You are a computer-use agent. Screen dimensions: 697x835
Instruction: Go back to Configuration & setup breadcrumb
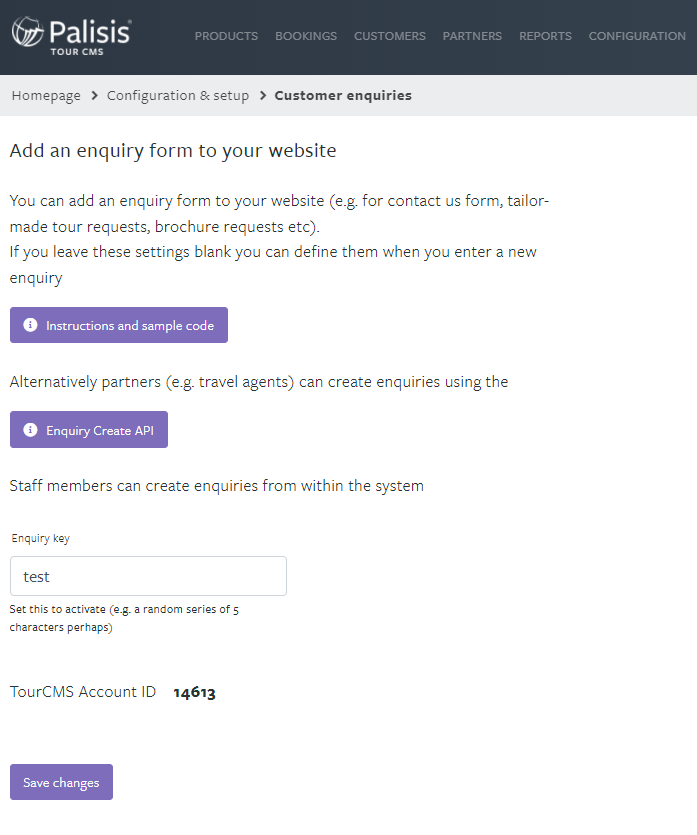coord(178,96)
